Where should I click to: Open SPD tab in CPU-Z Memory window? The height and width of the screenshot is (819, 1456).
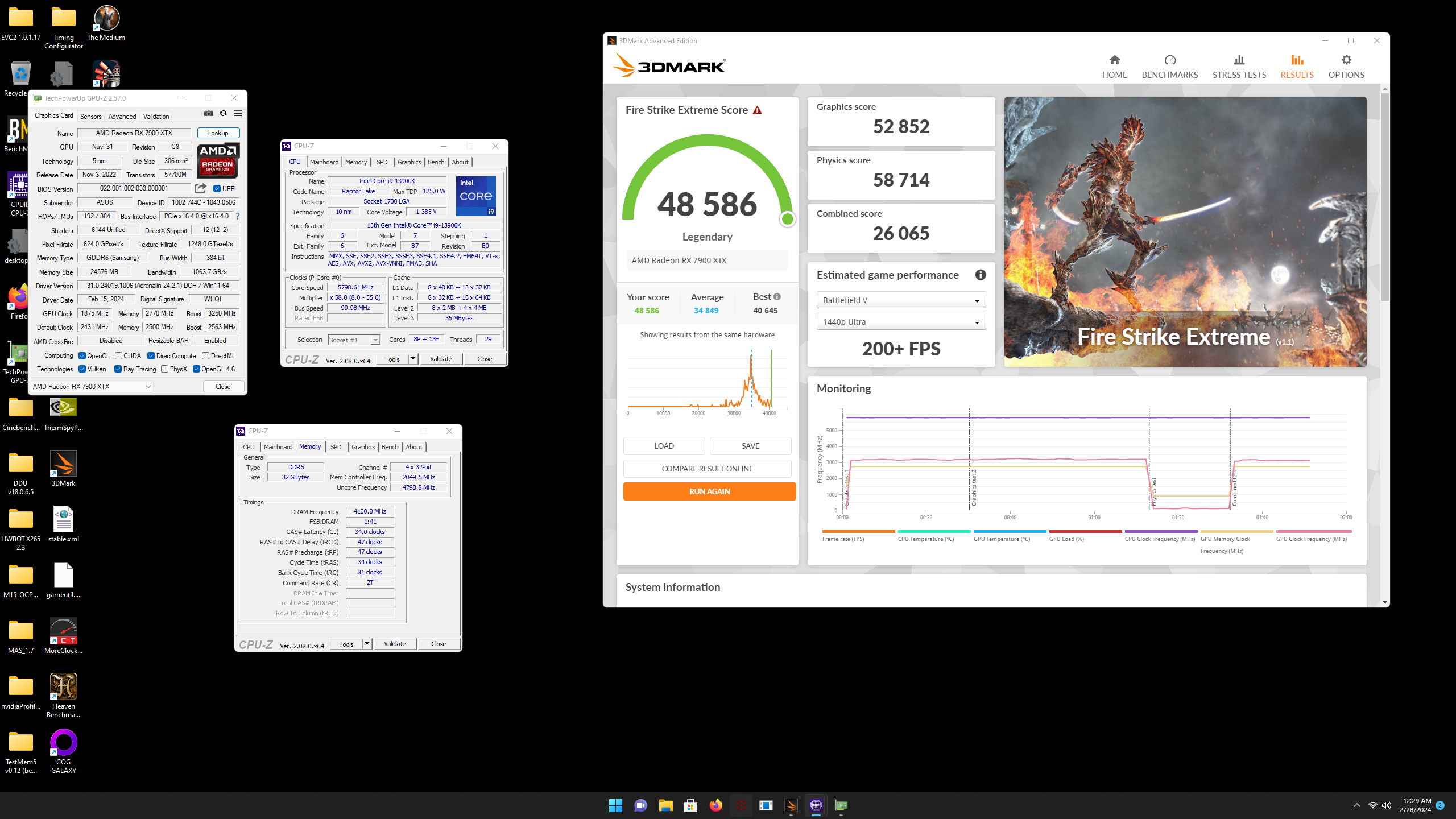336,447
